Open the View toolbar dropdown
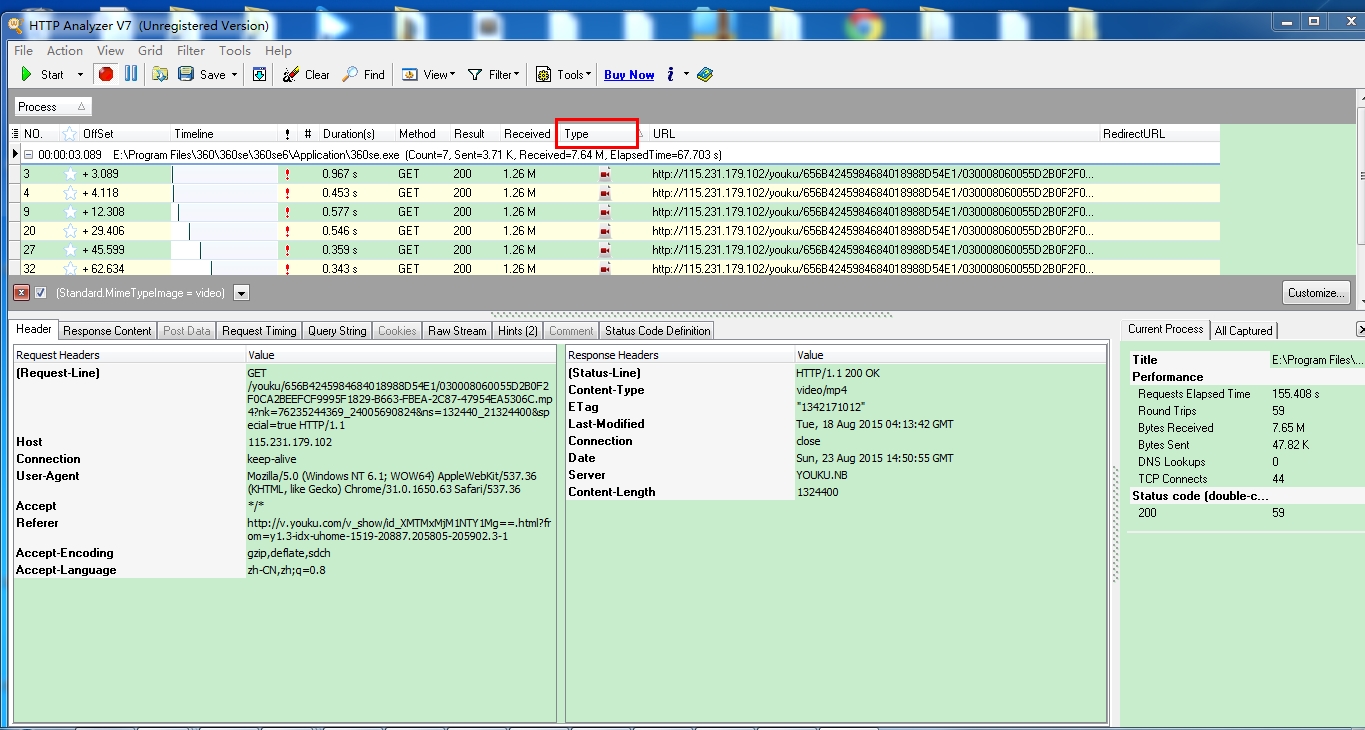 coord(452,75)
